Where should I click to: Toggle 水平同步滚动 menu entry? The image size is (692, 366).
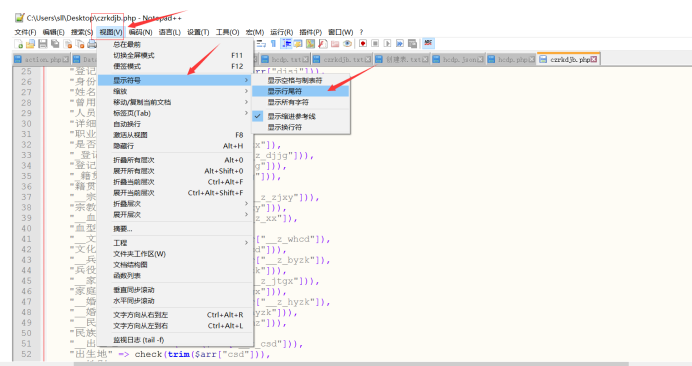pos(175,301)
